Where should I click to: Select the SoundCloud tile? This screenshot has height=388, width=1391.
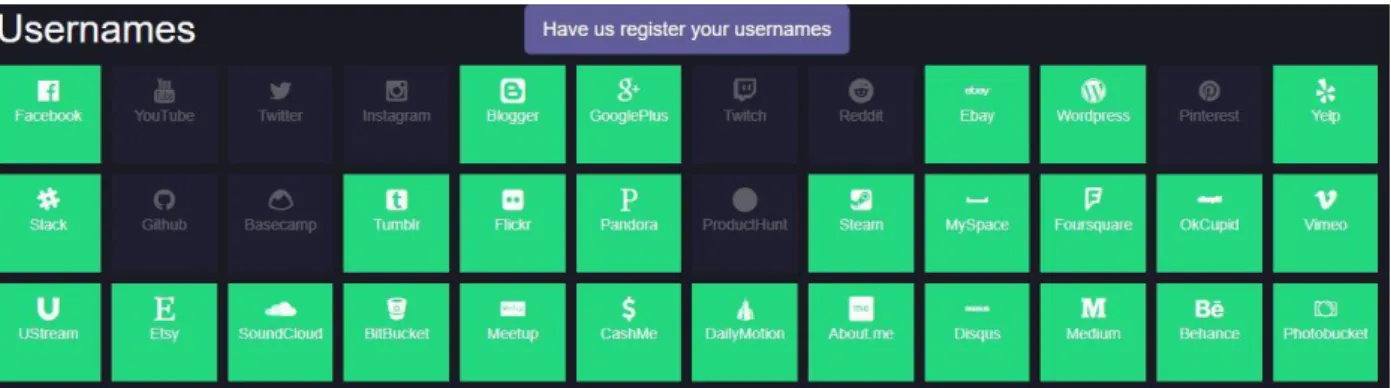(280, 332)
